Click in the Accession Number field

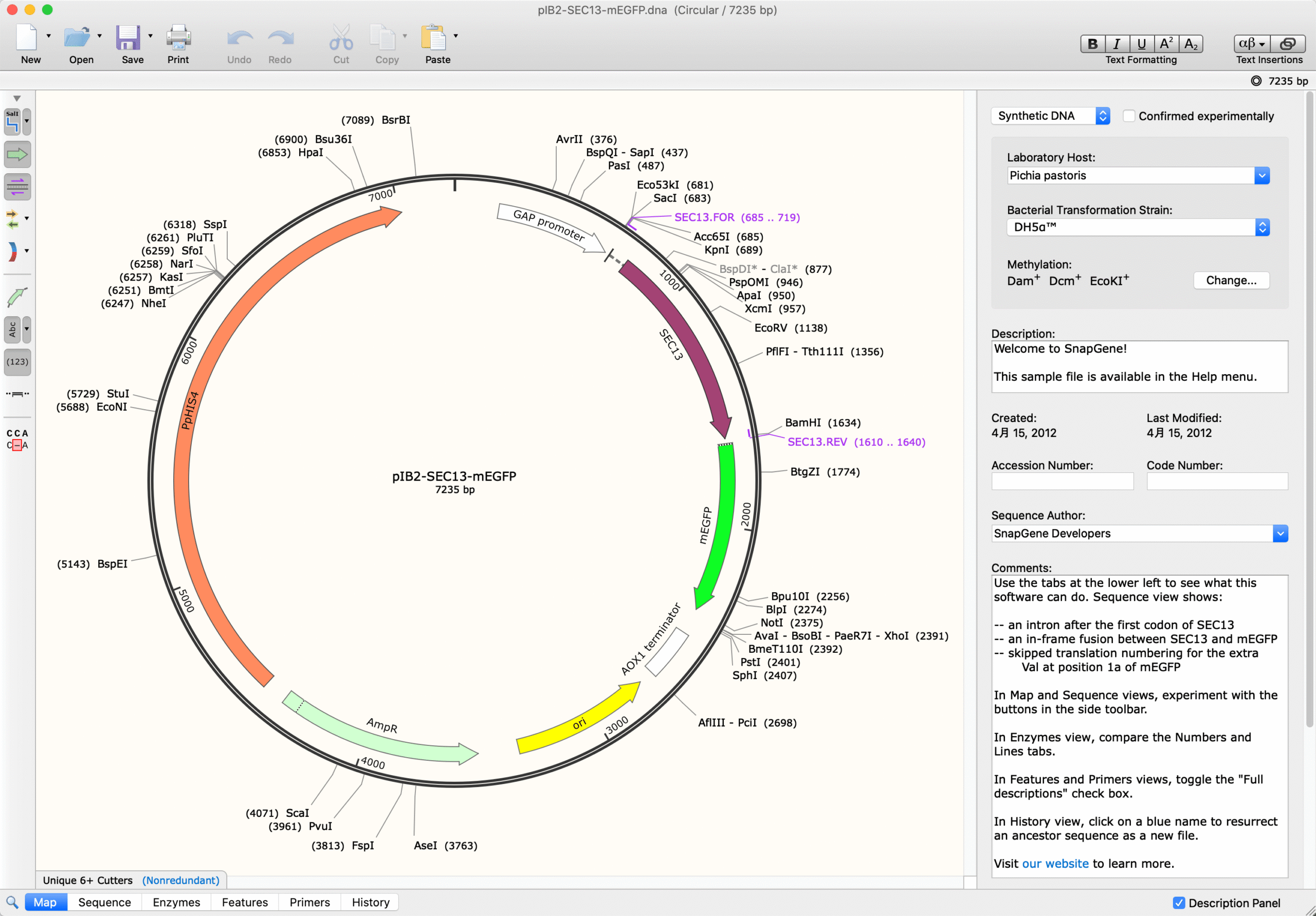1062,481
